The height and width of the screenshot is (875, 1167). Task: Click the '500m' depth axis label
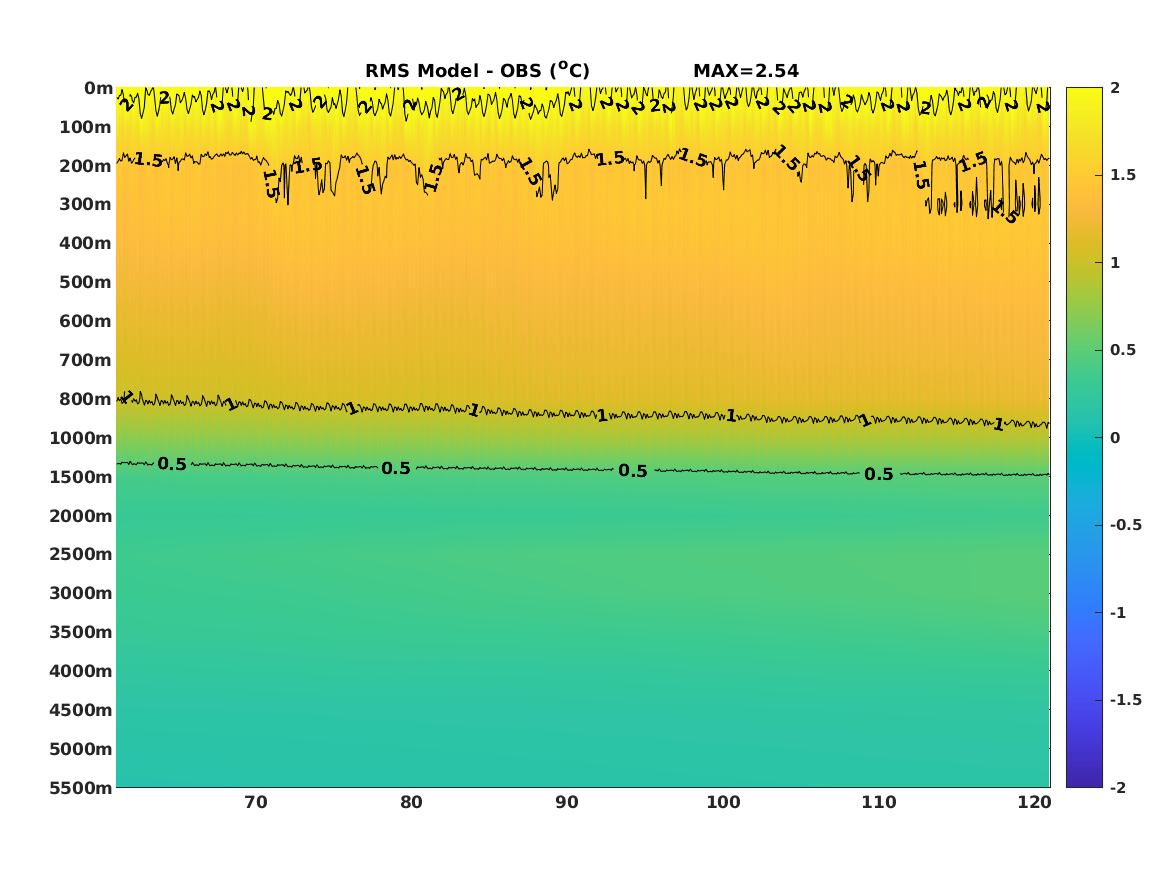(x=86, y=283)
